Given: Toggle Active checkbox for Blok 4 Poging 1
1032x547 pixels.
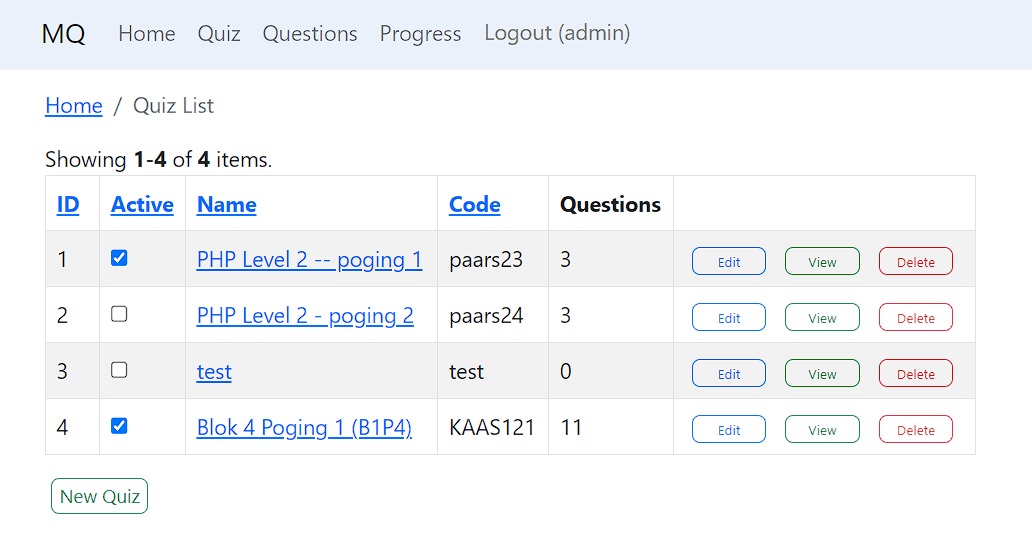Looking at the screenshot, I should (x=119, y=426).
